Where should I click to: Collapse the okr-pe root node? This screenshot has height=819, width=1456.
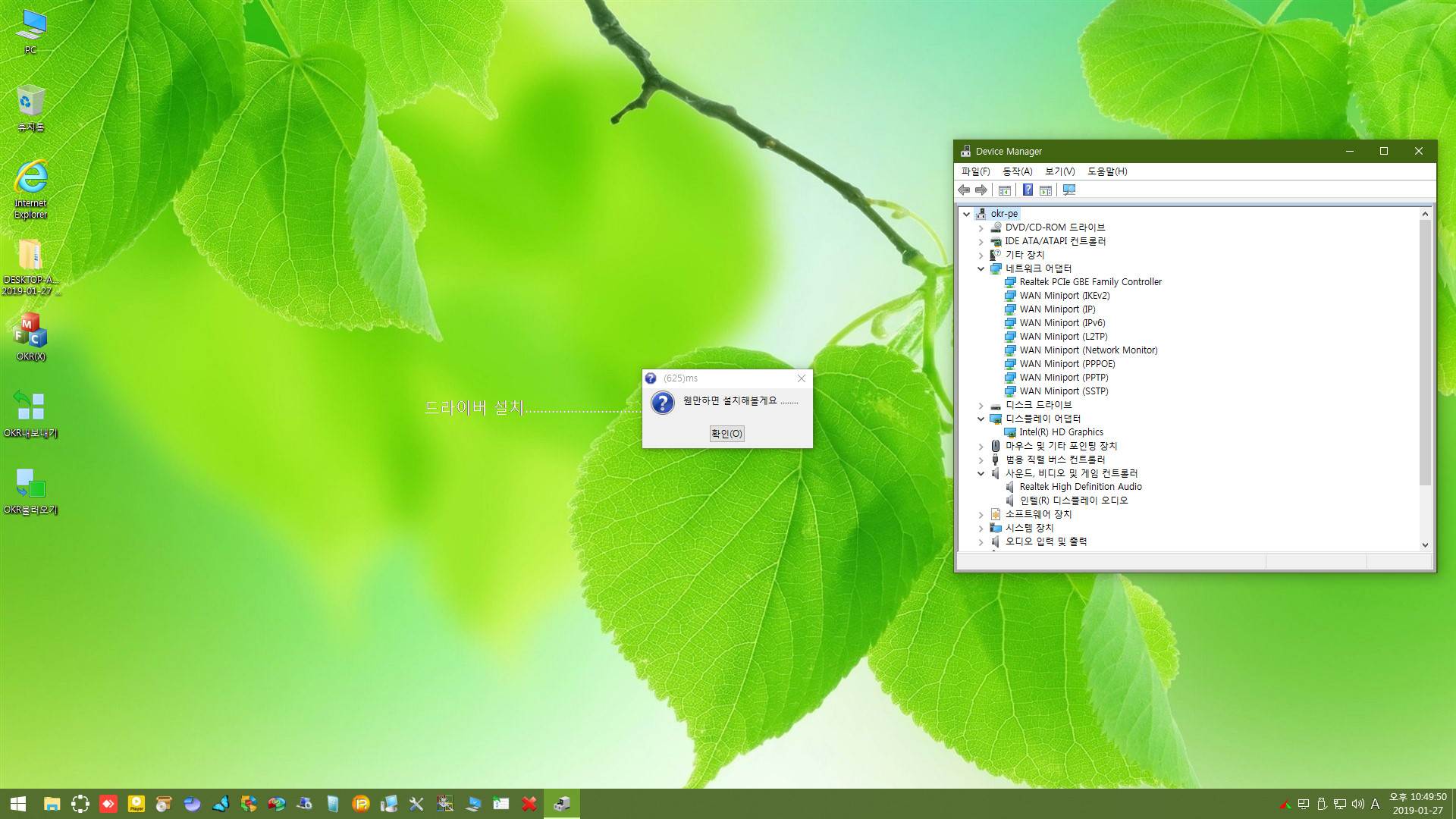click(x=966, y=214)
